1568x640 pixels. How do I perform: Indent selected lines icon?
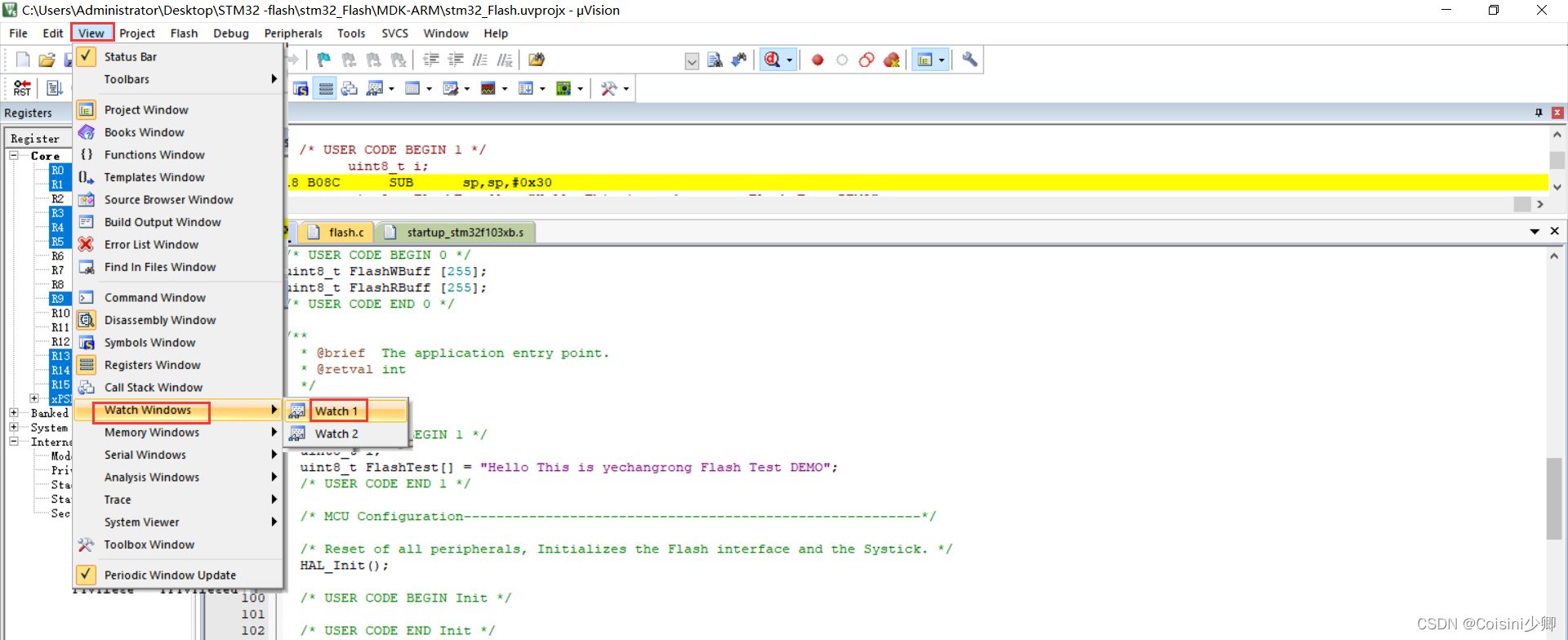pos(431,60)
